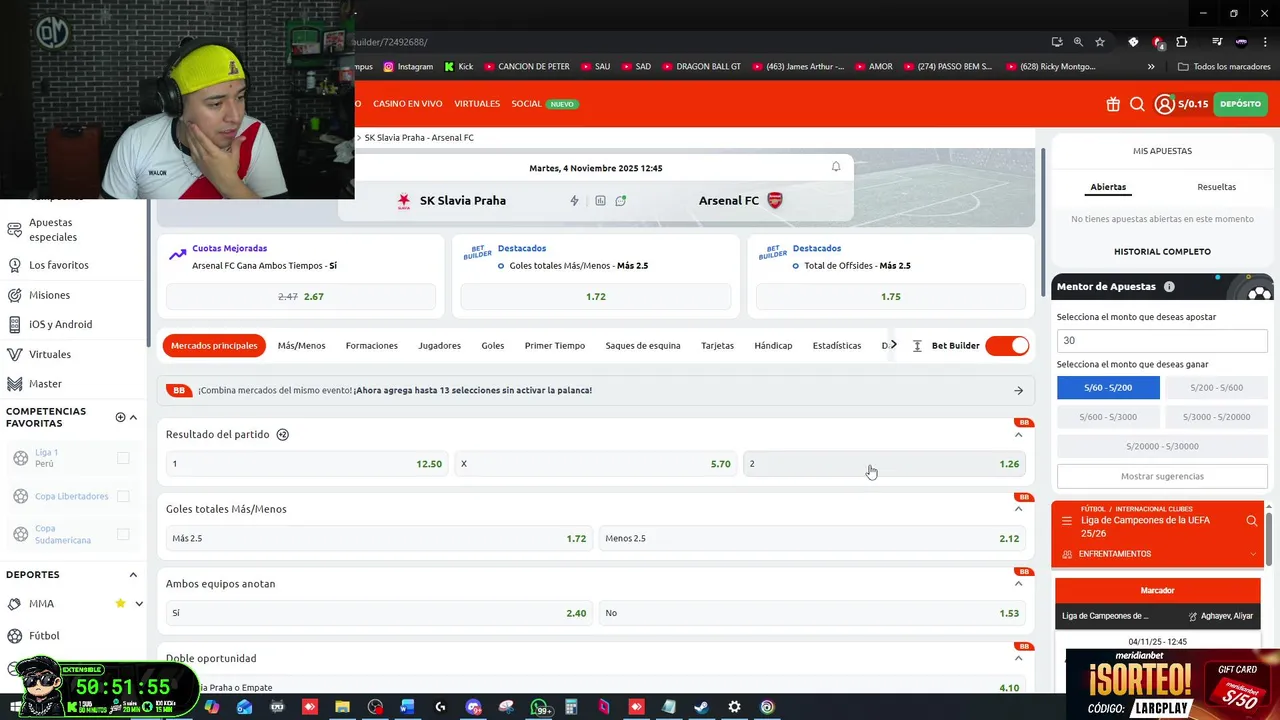Screen dimensions: 1280x720
Task: Open the Bet Builder combine markets banner
Action: [x=596, y=391]
